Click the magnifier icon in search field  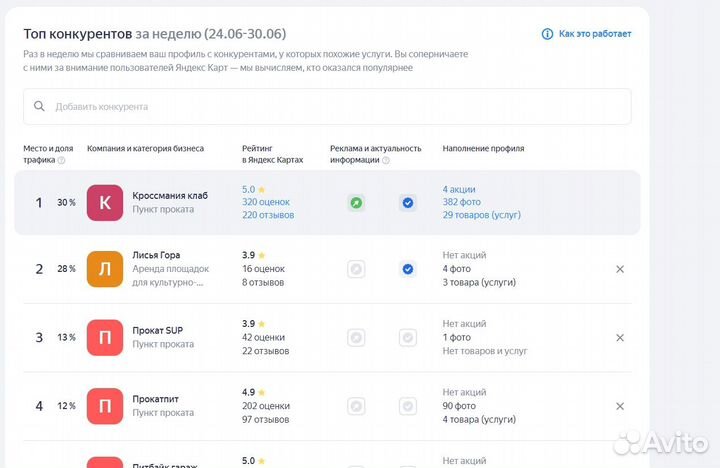coord(40,106)
